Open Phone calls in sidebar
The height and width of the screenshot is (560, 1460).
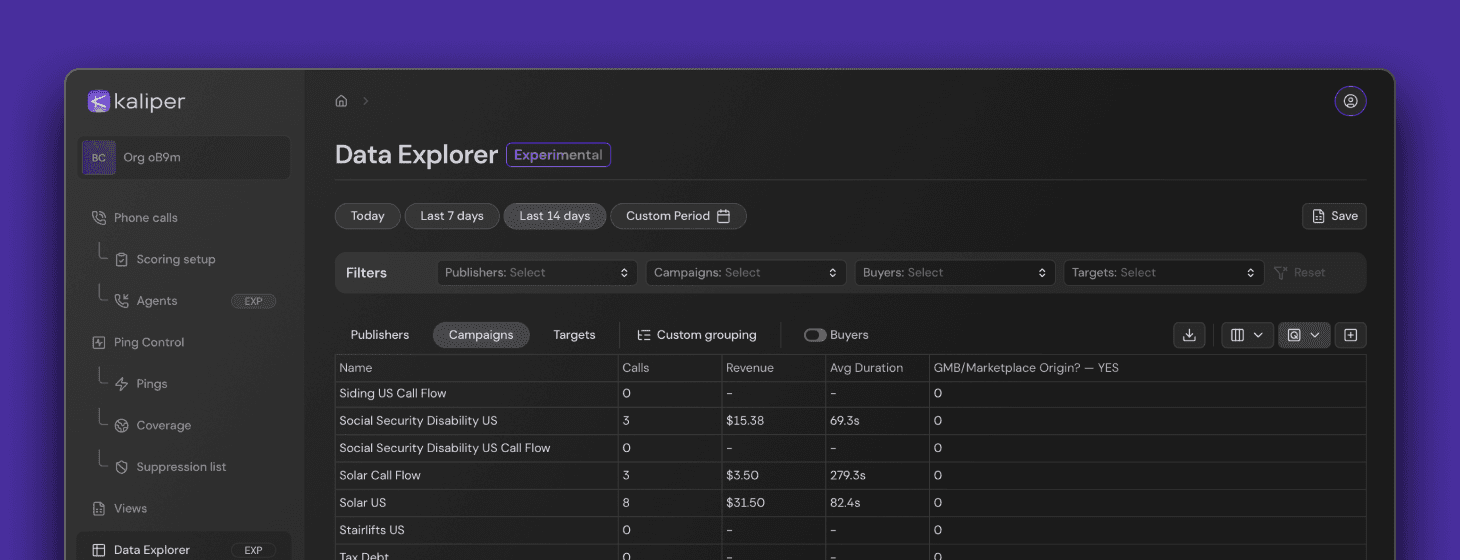pos(145,217)
